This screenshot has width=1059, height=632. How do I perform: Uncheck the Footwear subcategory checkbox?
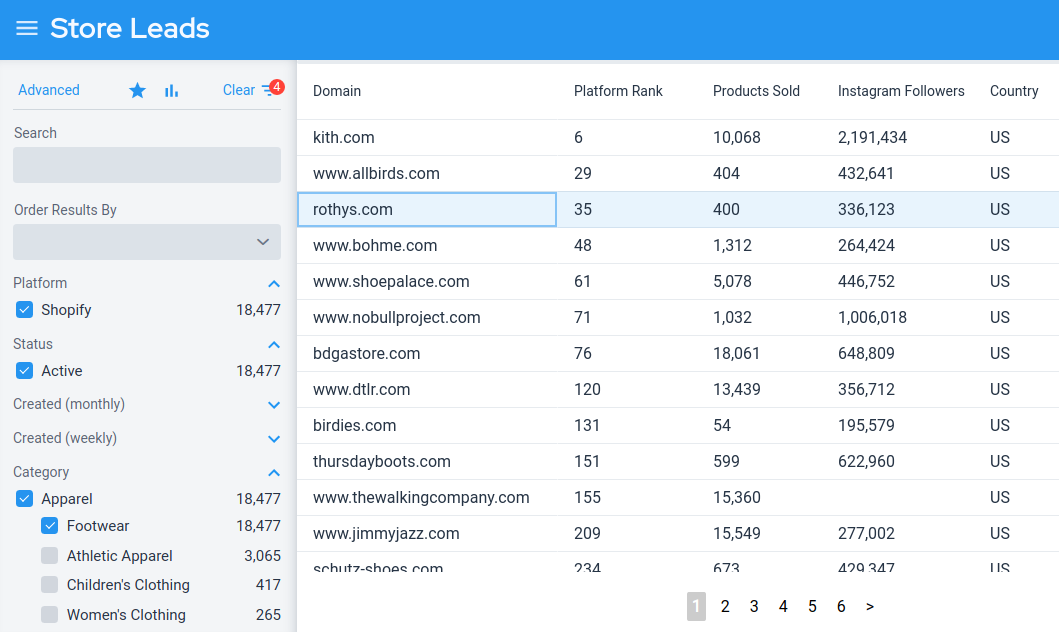[49, 526]
